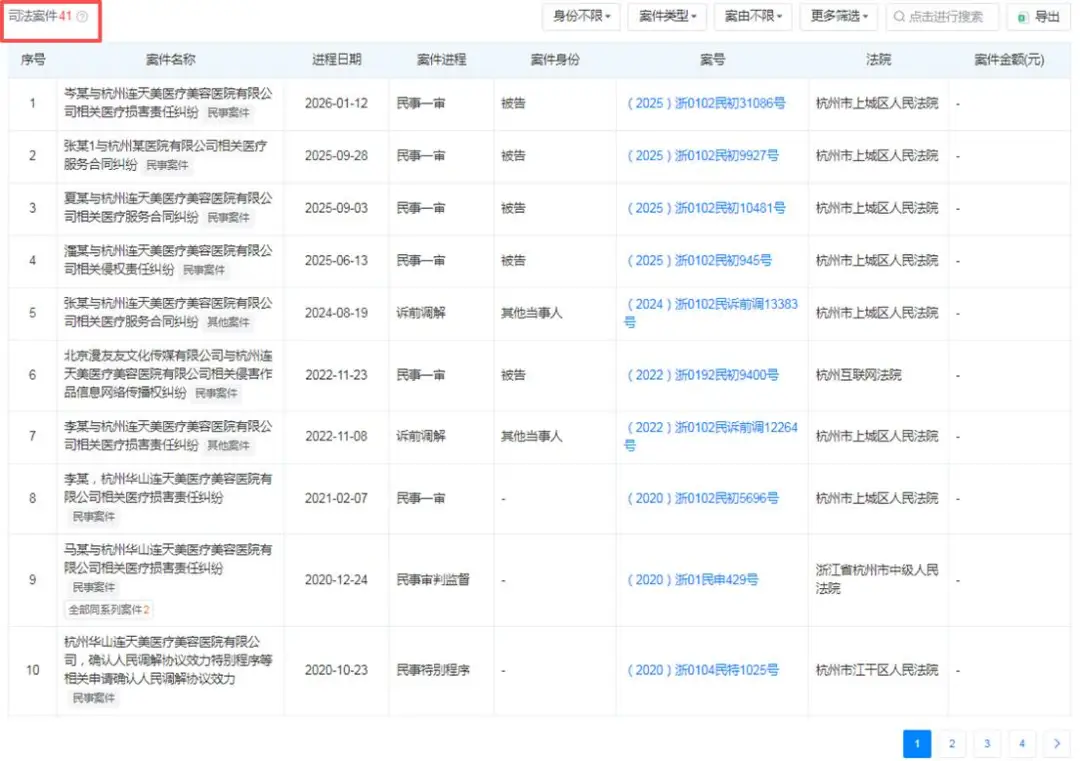Open case link (2025)浙0102民初945号

(x=699, y=260)
